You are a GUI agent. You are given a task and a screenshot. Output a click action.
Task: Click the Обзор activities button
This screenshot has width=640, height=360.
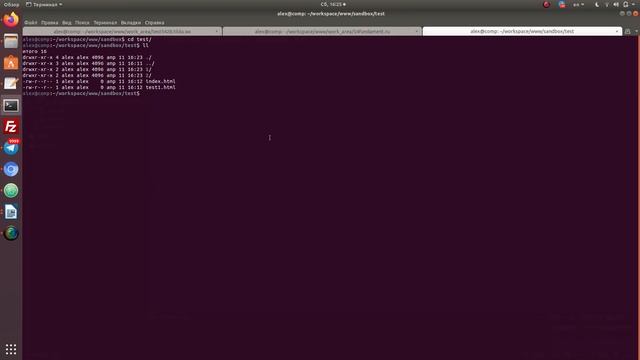11,4
